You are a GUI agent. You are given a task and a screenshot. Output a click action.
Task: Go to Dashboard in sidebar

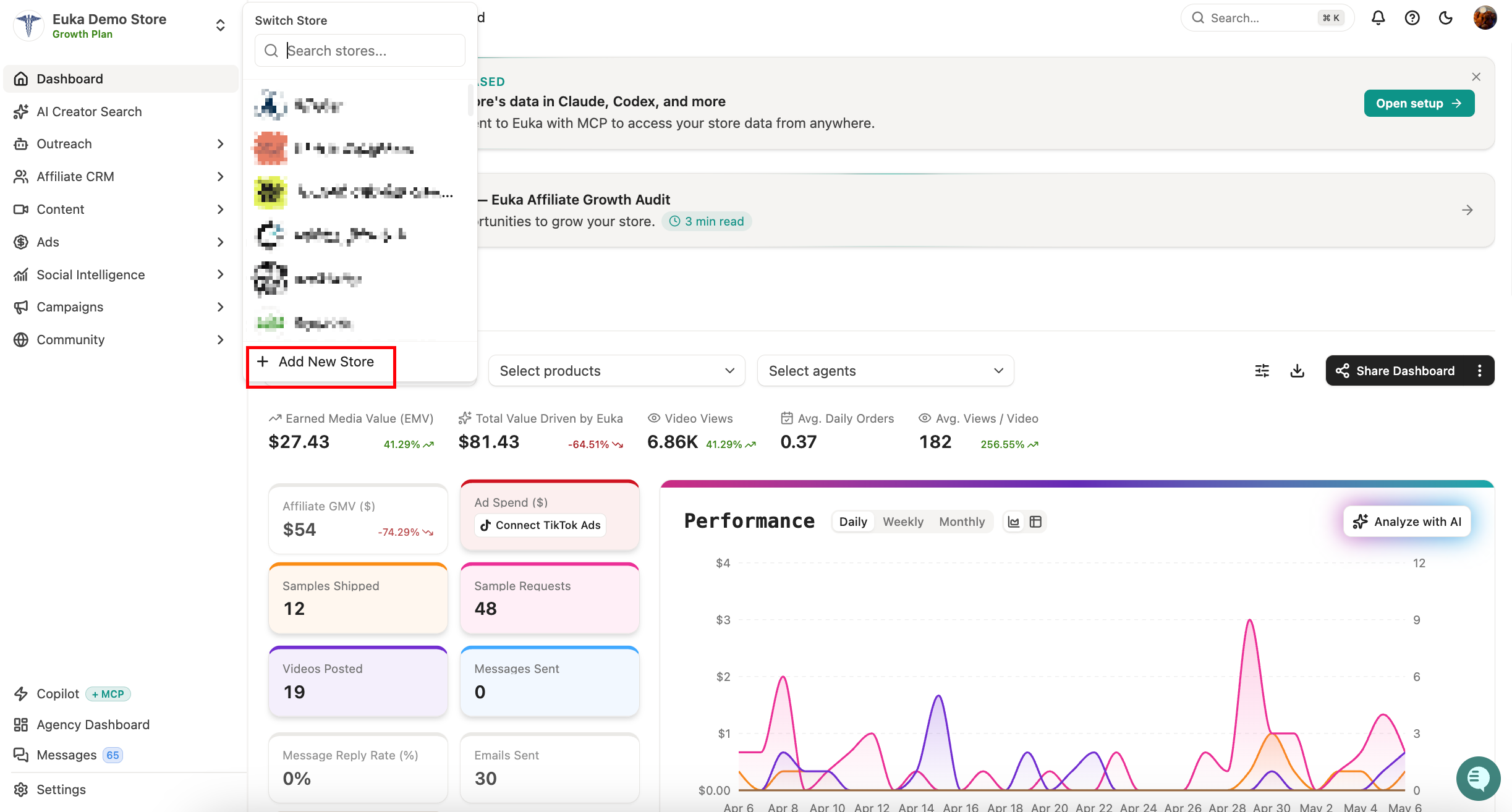(x=121, y=79)
